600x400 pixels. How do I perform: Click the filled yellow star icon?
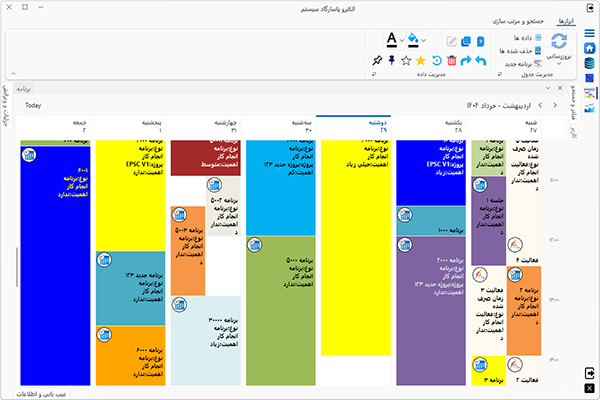421,60
